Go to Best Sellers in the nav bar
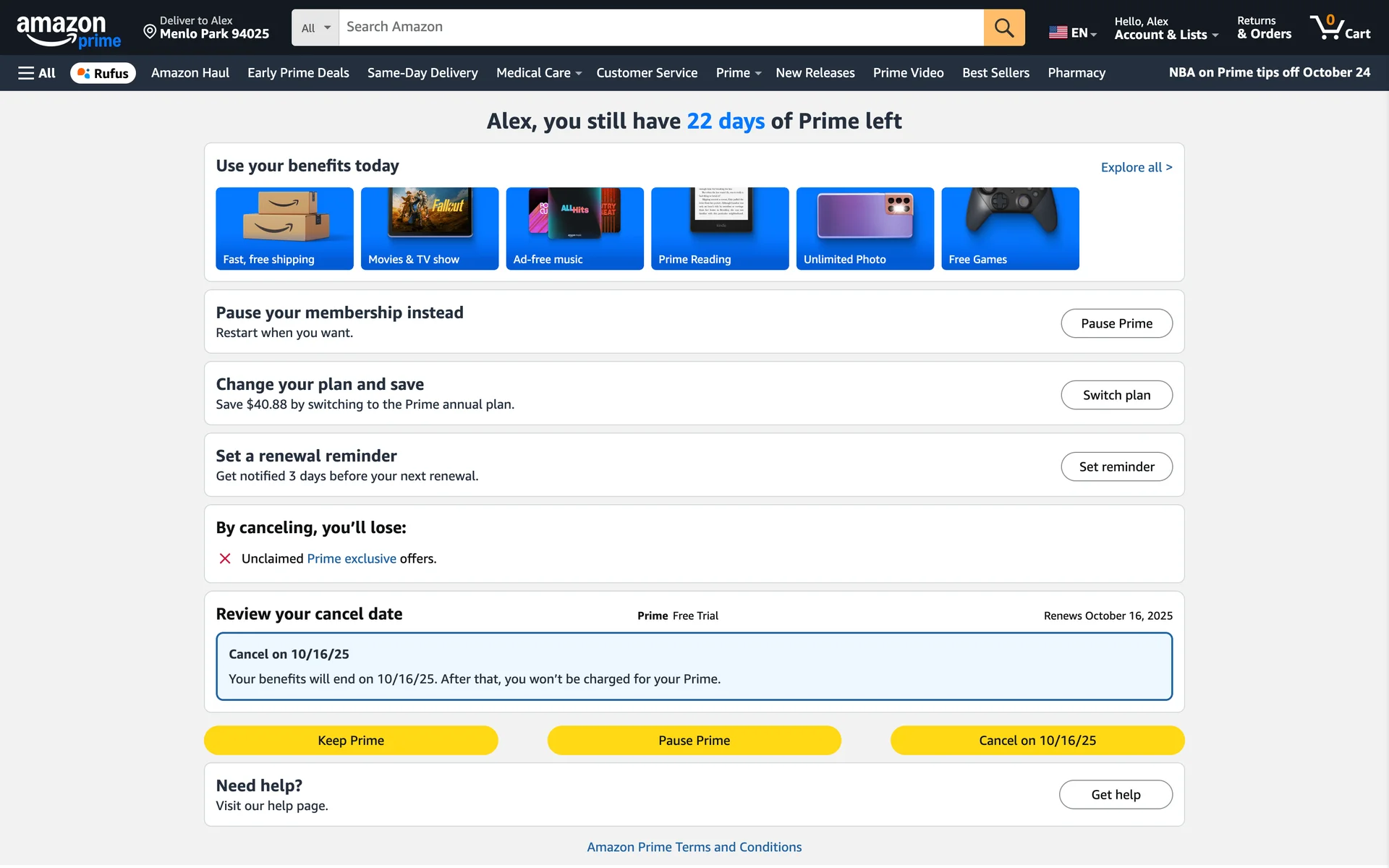Viewport: 1389px width, 868px height. coord(995,73)
